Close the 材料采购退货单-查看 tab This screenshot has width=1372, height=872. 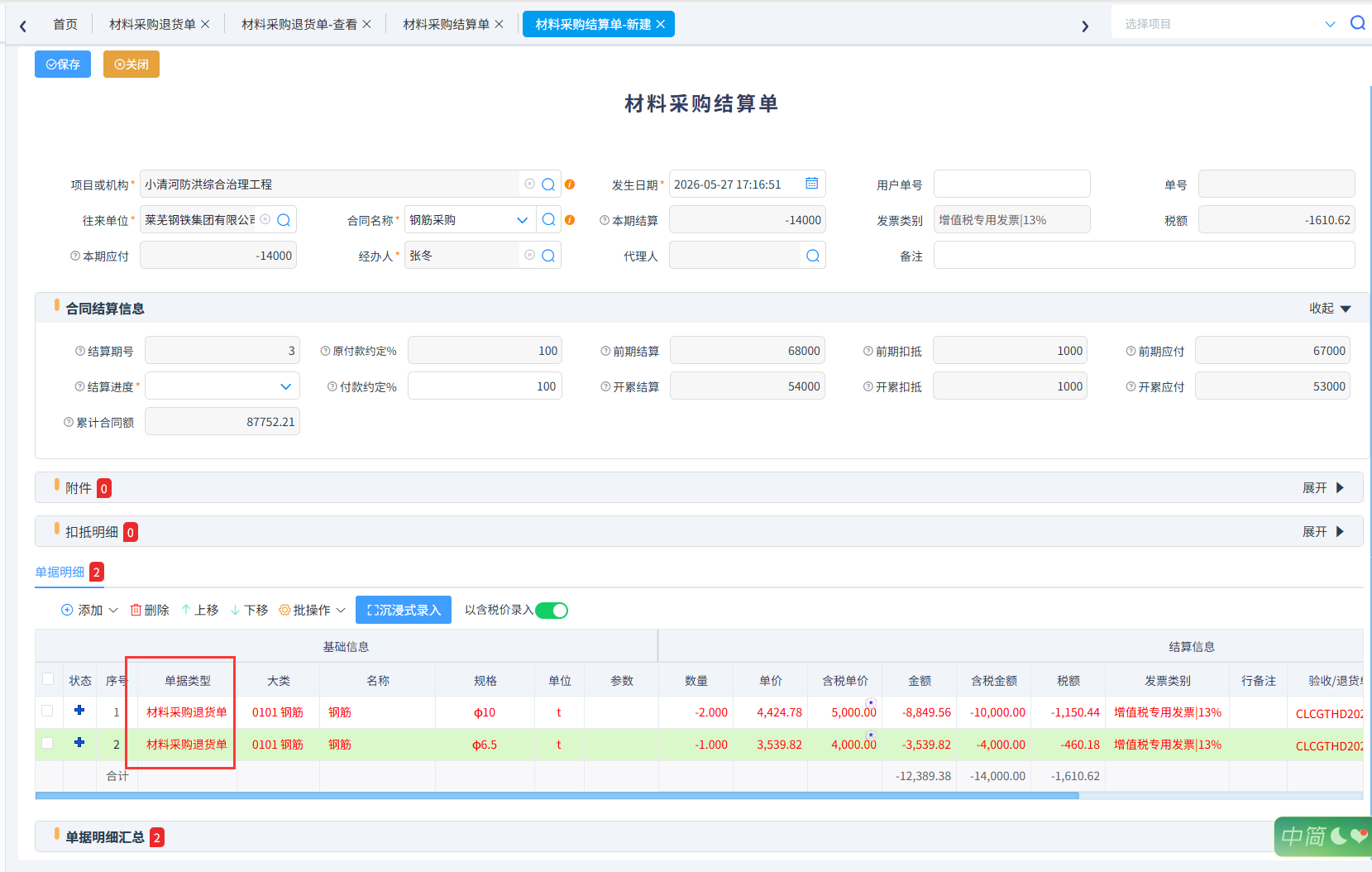pos(367,25)
